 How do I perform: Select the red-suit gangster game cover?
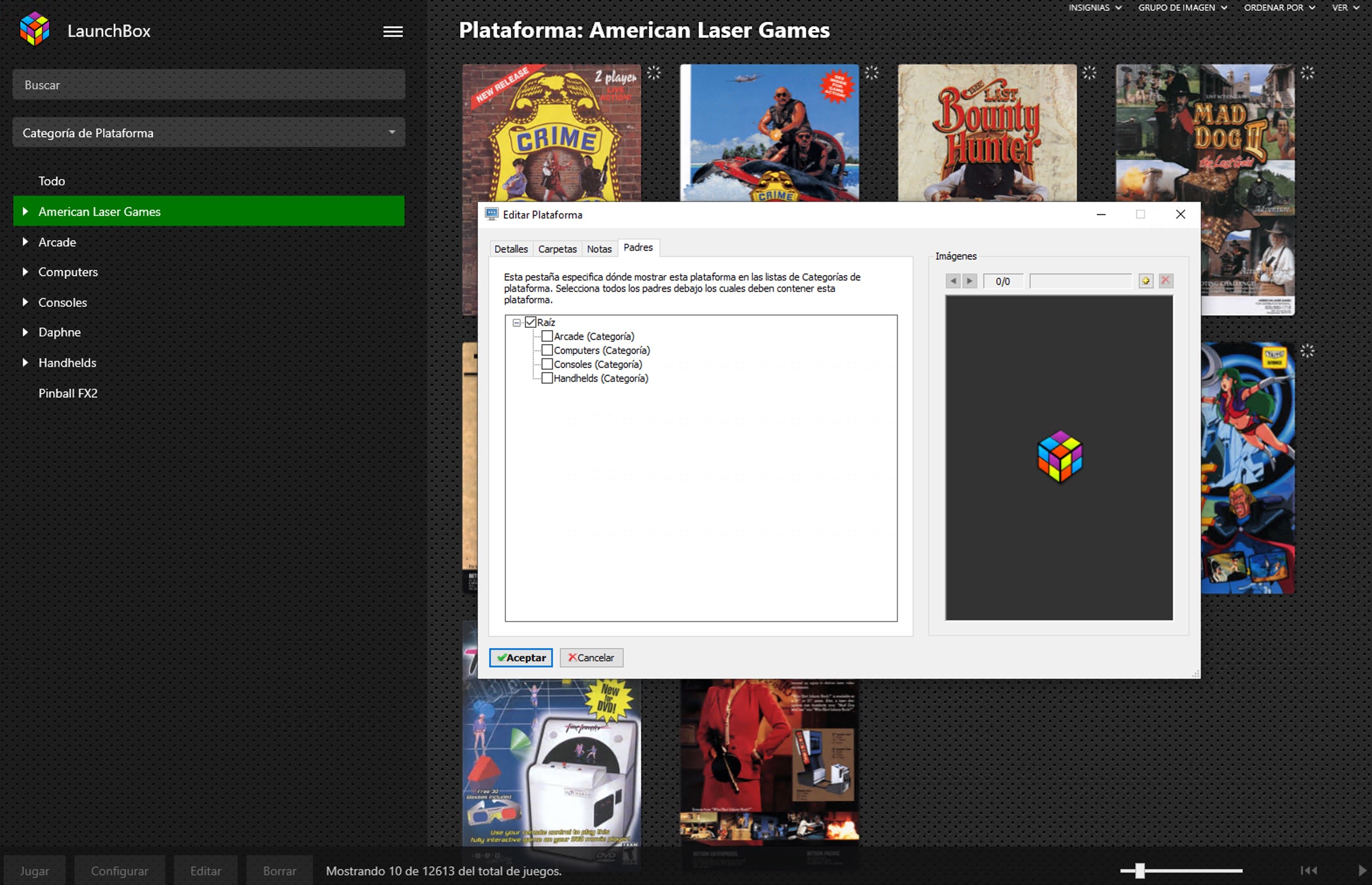[769, 765]
